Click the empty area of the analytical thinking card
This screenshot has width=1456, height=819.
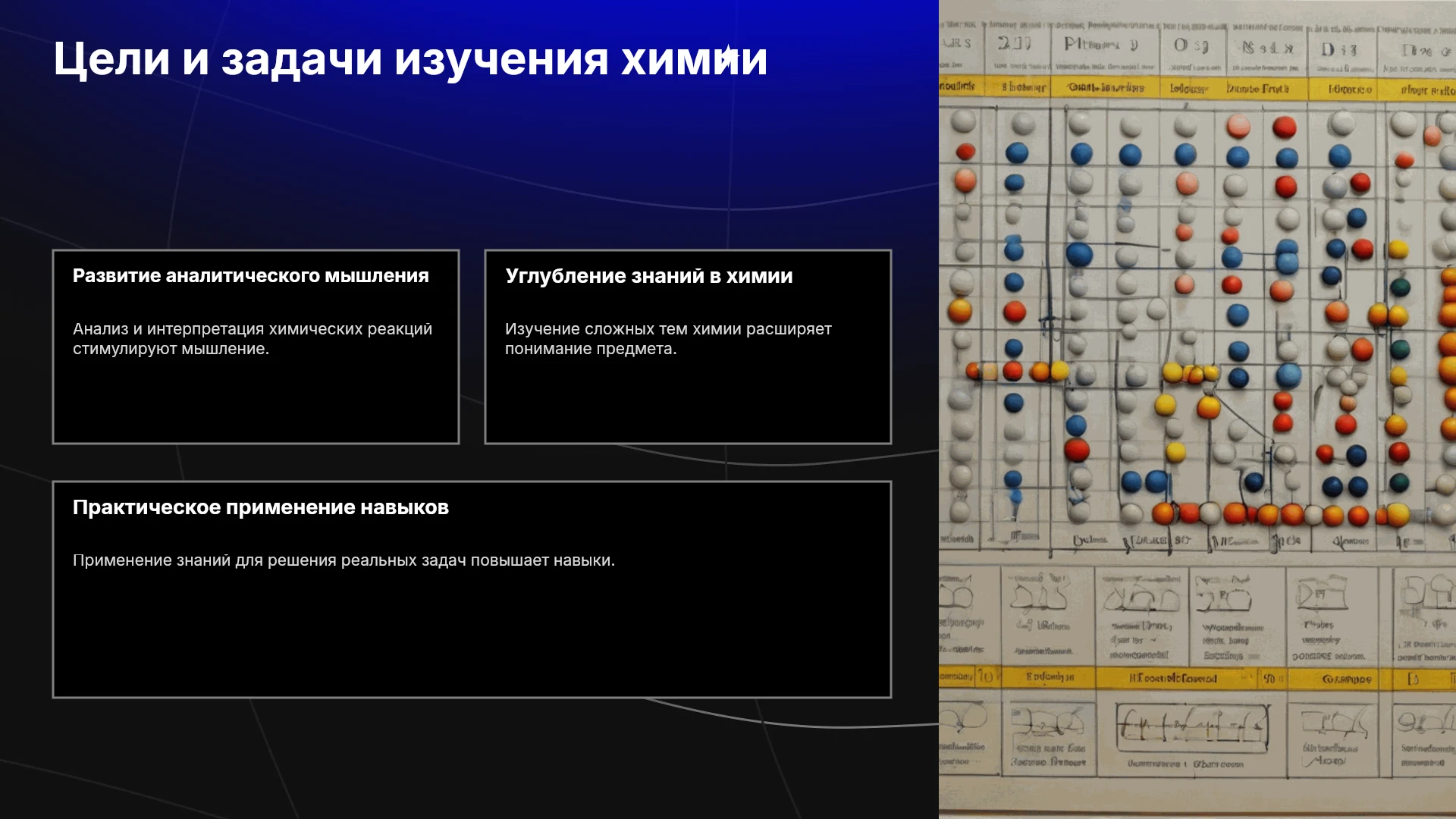pyautogui.click(x=256, y=400)
